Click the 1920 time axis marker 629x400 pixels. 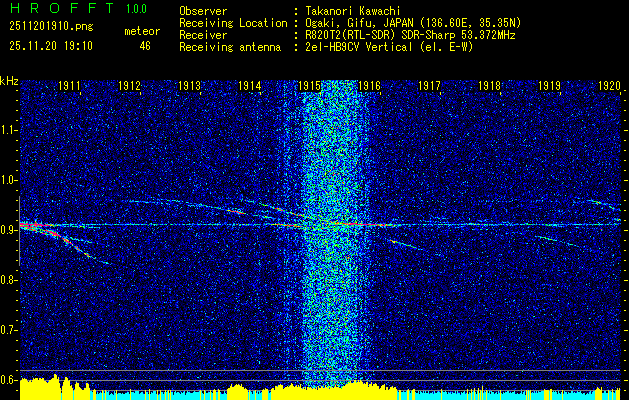coord(609,85)
